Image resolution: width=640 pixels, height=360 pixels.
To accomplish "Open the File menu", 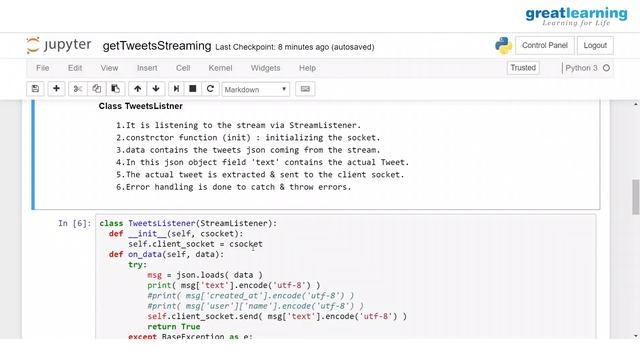I will 42,68.
